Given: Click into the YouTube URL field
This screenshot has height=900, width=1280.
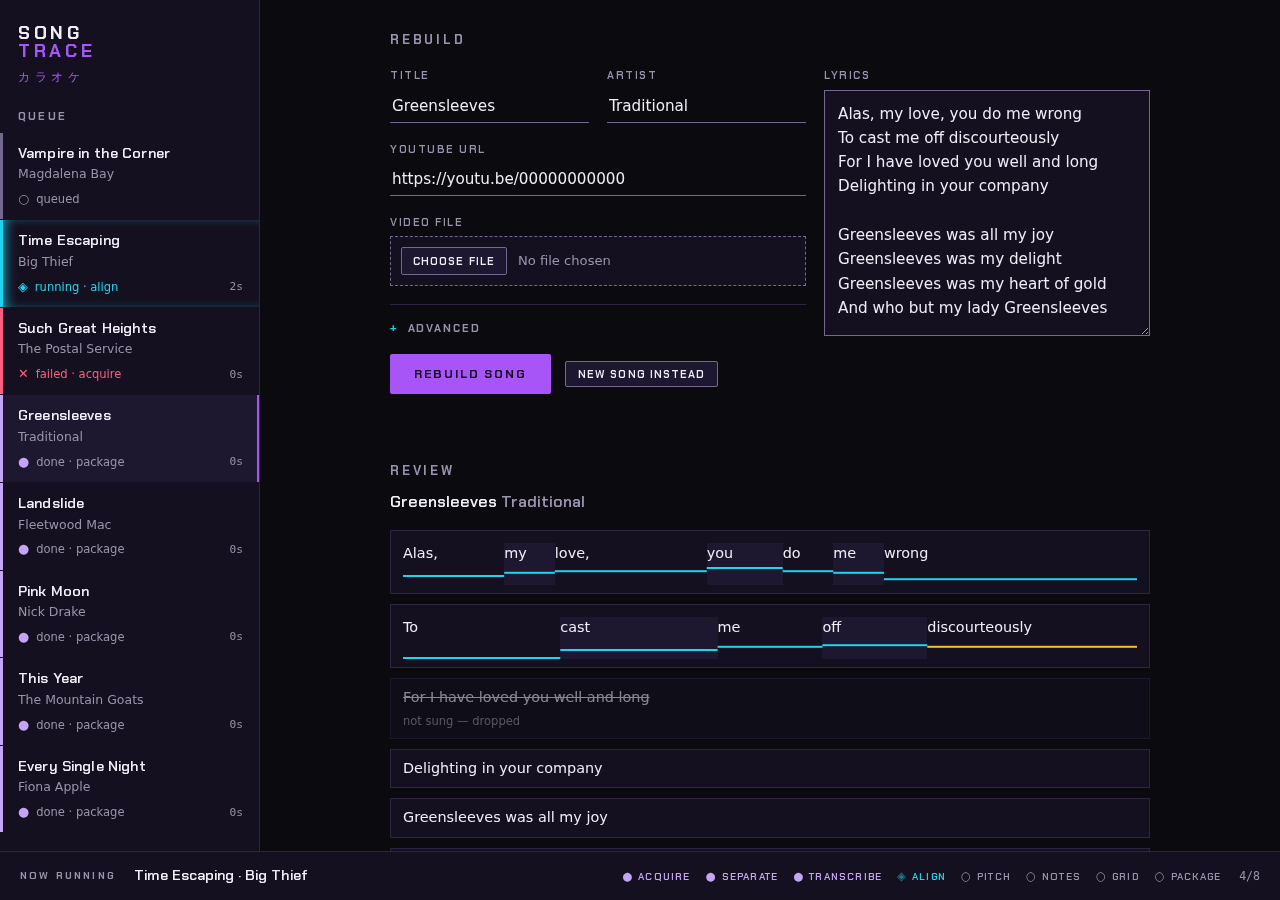Looking at the screenshot, I should [598, 179].
